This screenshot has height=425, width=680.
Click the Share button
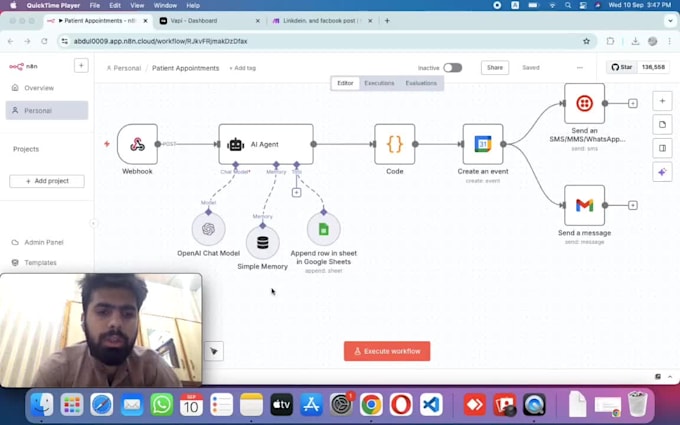pyautogui.click(x=494, y=68)
